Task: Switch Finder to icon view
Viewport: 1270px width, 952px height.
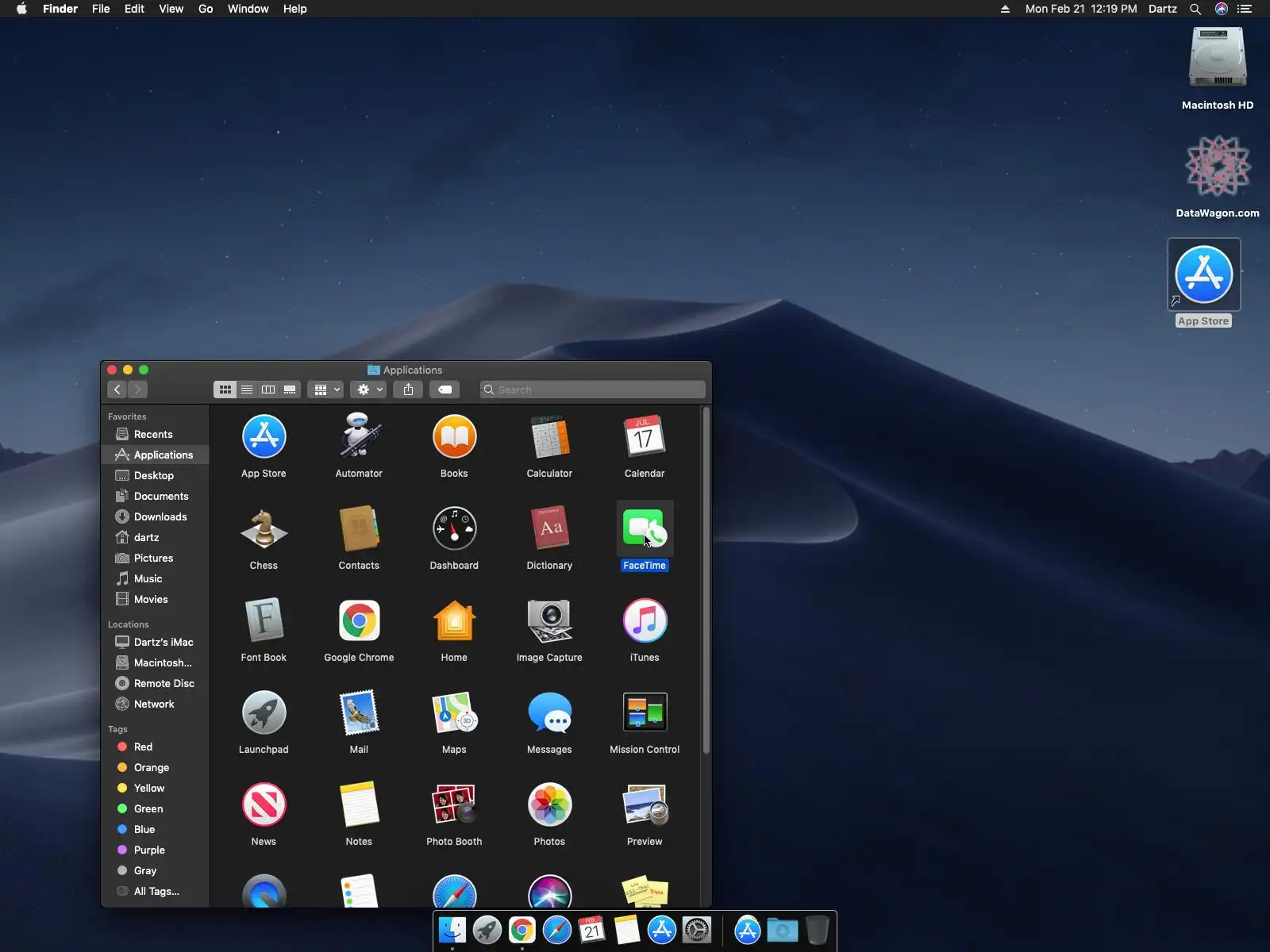Action: pos(225,390)
